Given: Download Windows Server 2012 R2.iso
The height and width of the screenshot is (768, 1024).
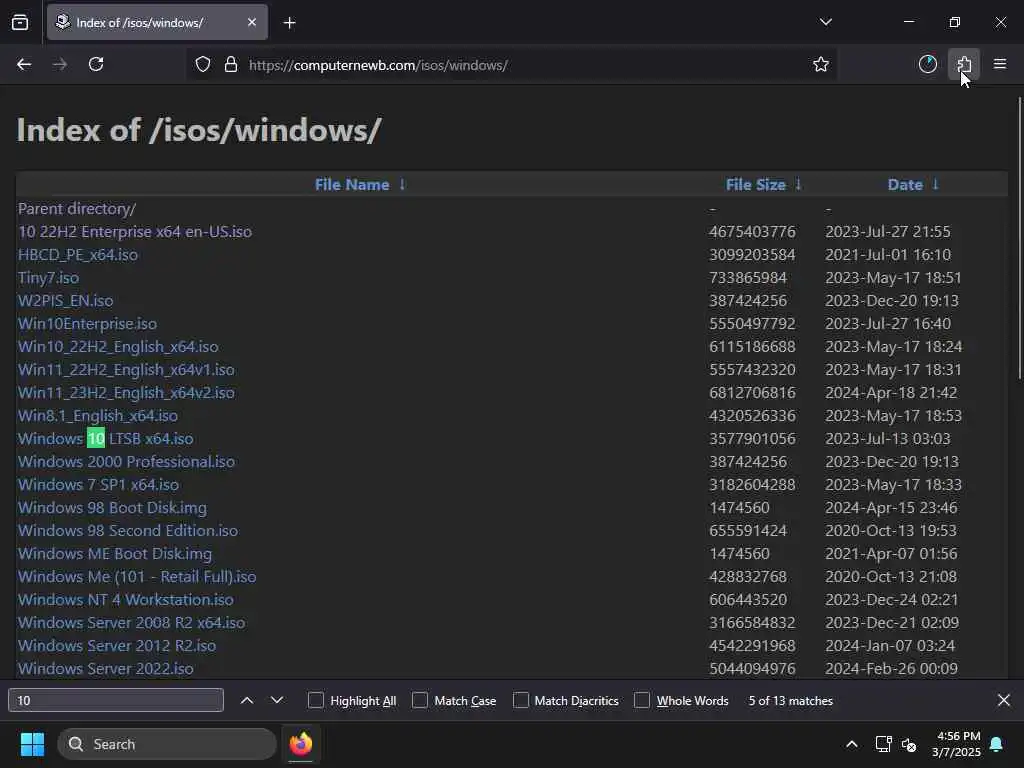Looking at the screenshot, I should [117, 645].
